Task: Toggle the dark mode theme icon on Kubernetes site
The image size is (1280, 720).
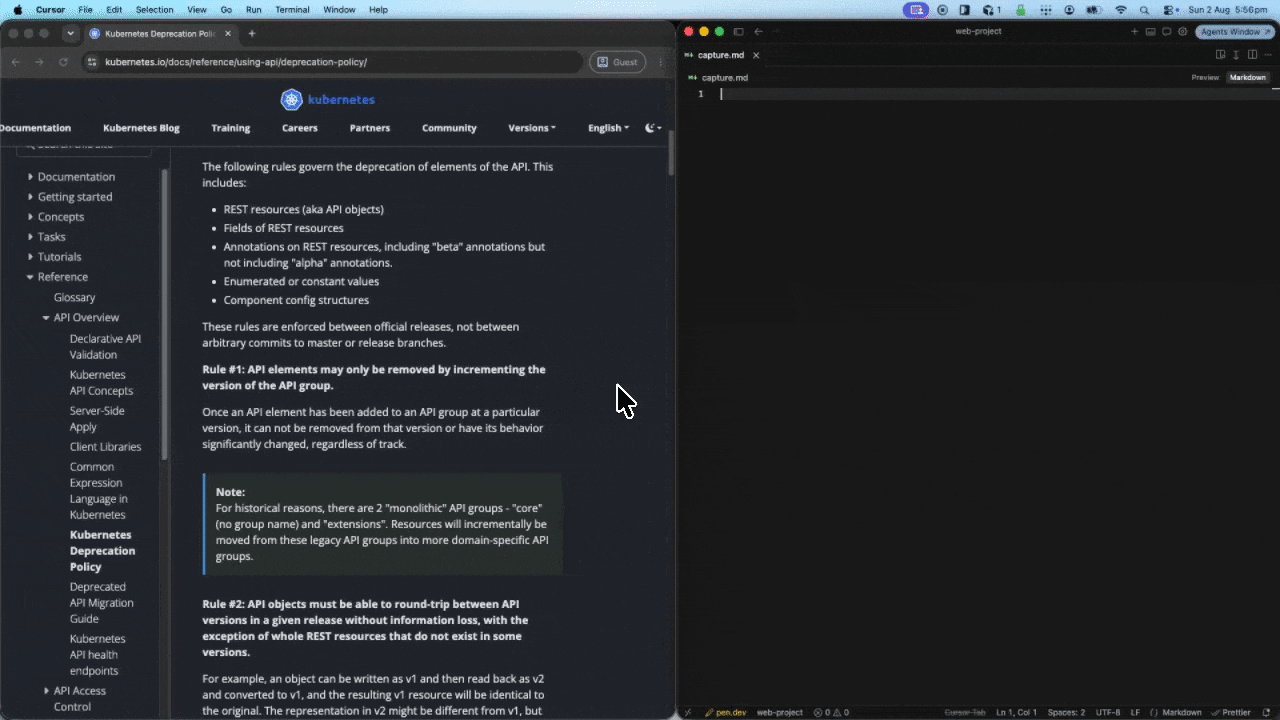Action: (x=653, y=128)
